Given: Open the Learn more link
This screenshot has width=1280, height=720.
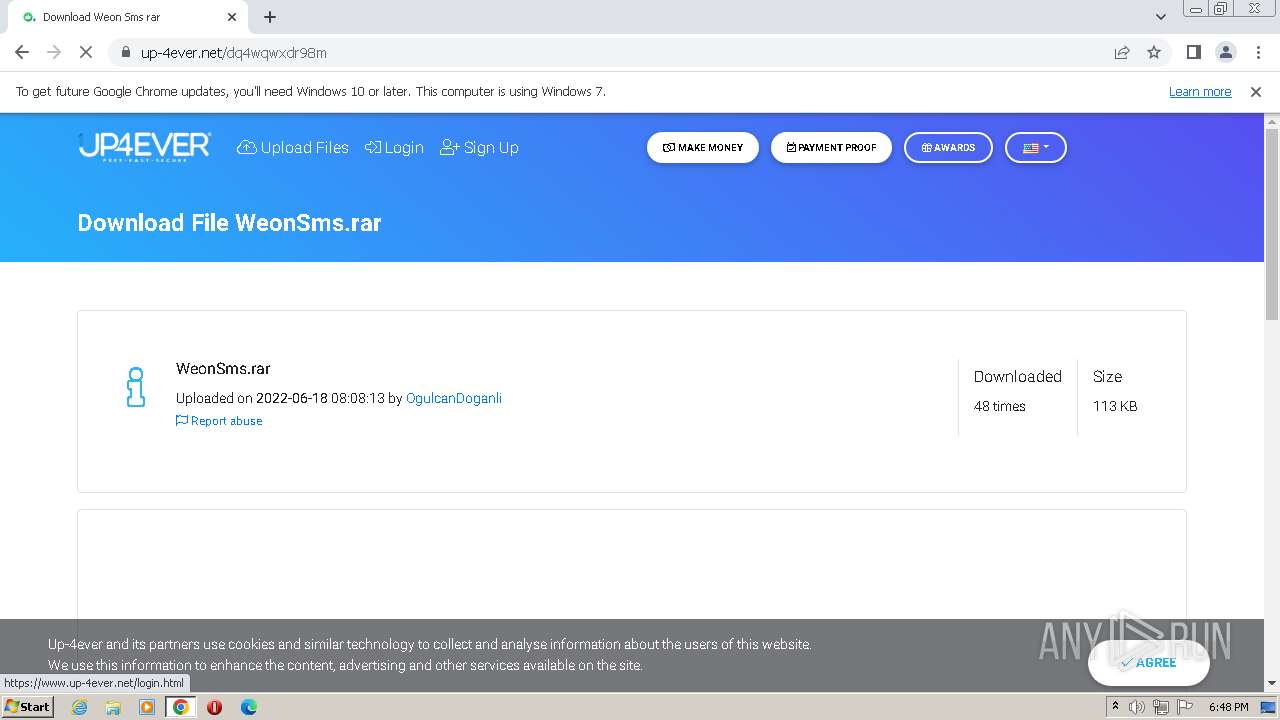Looking at the screenshot, I should coord(1200,91).
